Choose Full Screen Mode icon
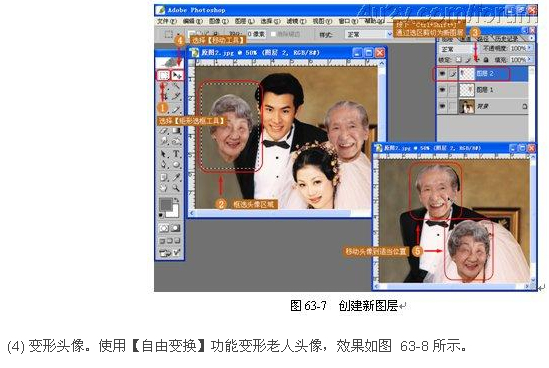This screenshot has width=549, height=368. [178, 241]
